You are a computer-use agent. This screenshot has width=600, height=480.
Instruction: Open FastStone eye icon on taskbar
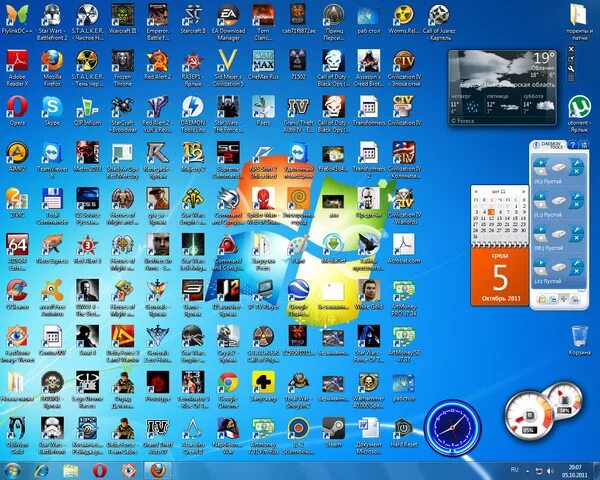[129, 470]
